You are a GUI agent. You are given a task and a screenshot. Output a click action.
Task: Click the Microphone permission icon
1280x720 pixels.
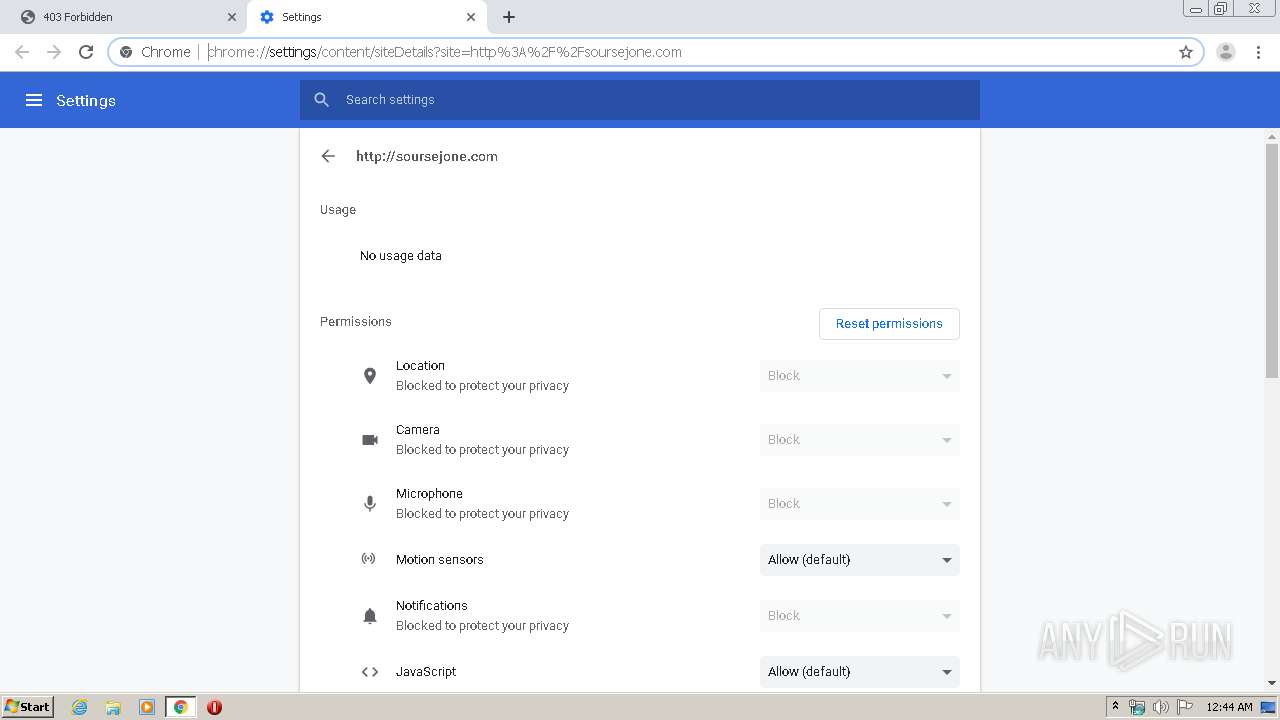point(370,504)
